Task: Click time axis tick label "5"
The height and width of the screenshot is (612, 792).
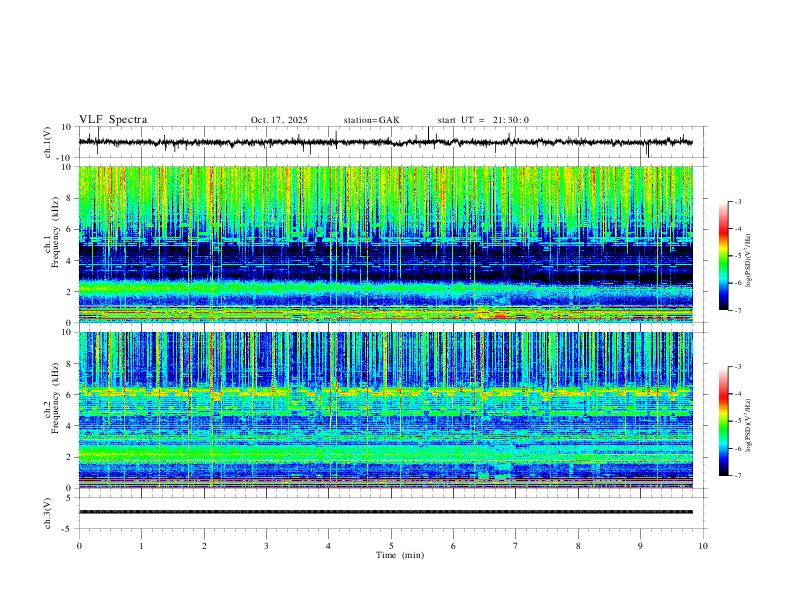Action: point(391,546)
